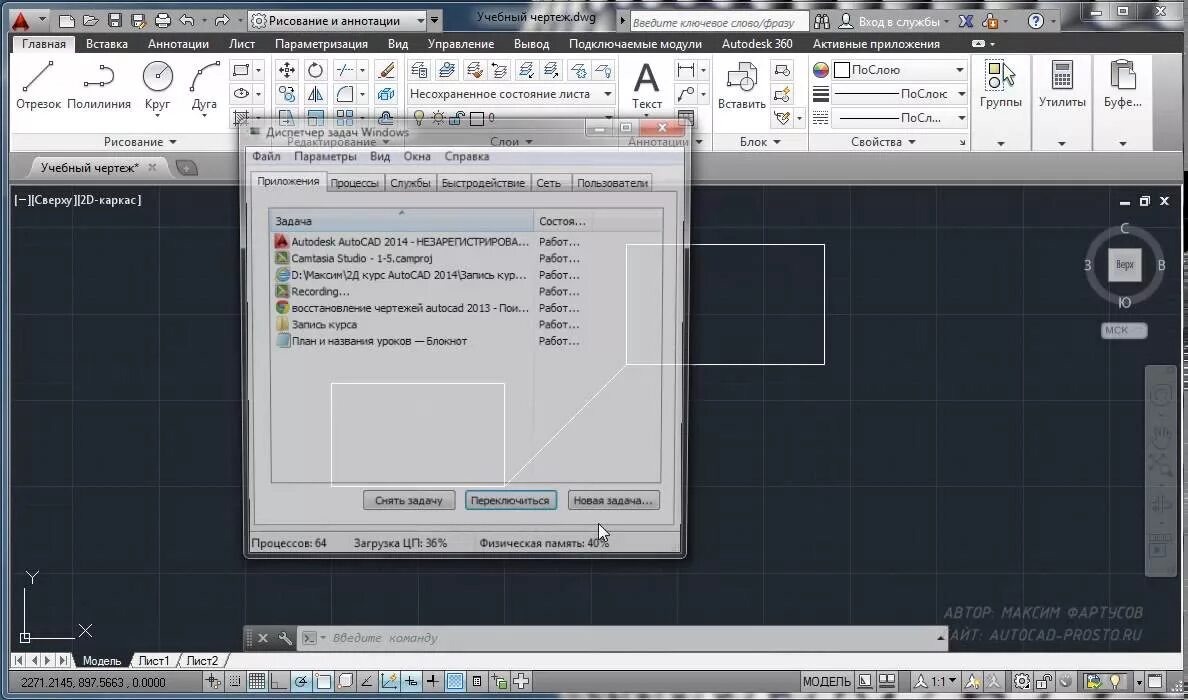Image resolution: width=1188 pixels, height=700 pixels.
Task: Toggle Polar tracking in status bar
Action: 301,681
